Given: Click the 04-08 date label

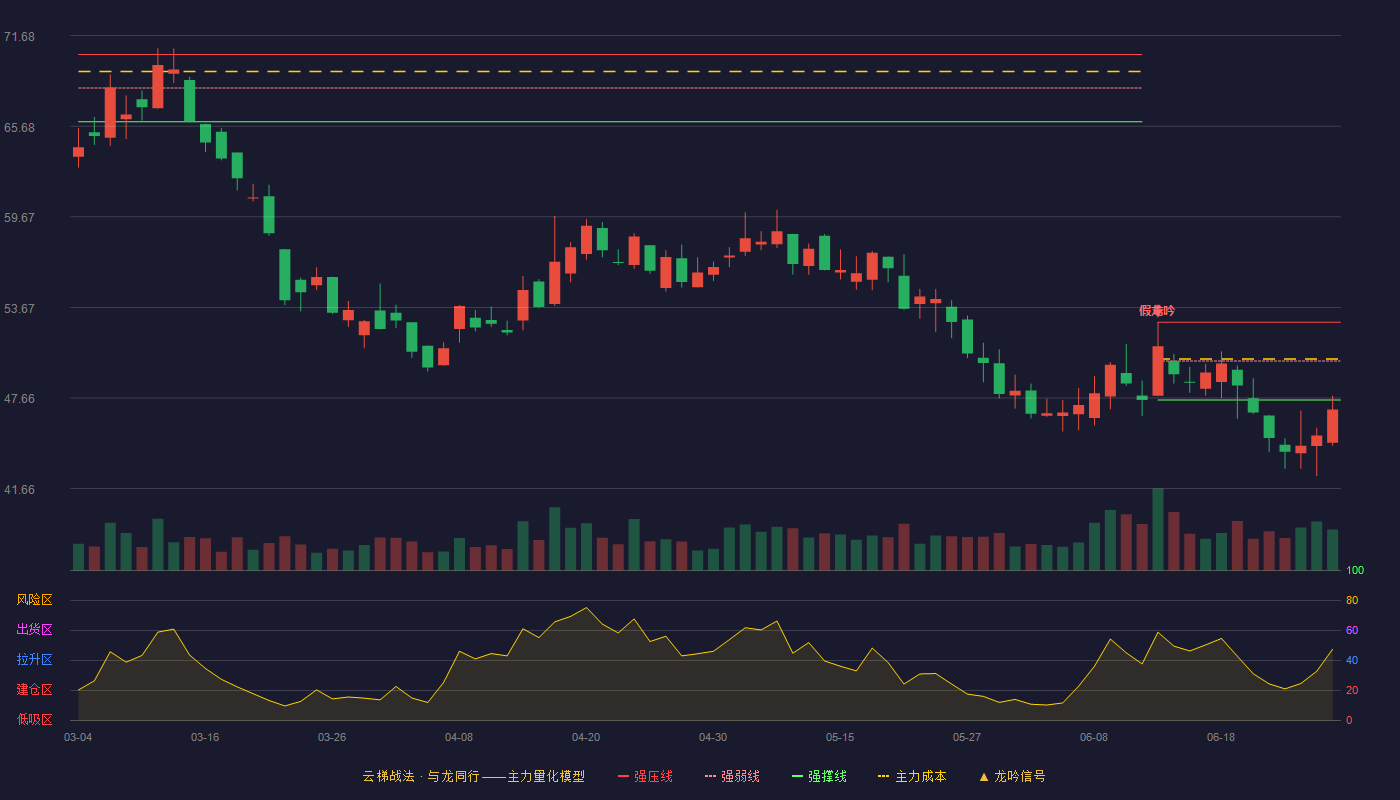Looking at the screenshot, I should (x=459, y=737).
